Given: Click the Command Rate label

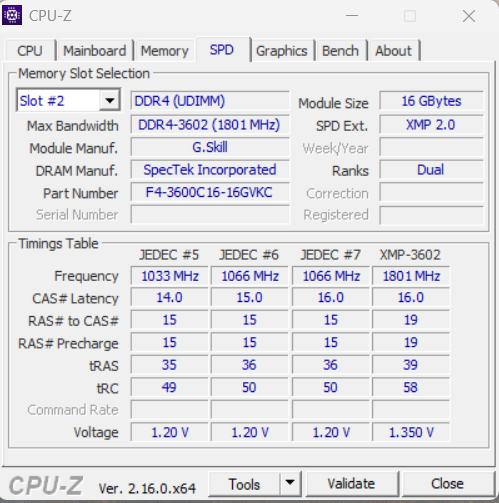Looking at the screenshot, I should (x=73, y=410).
